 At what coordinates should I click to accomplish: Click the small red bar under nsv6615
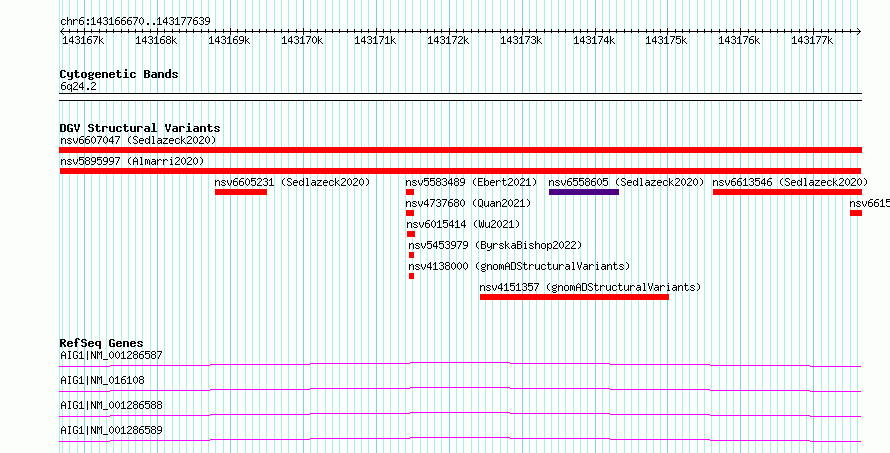pyautogui.click(x=856, y=213)
